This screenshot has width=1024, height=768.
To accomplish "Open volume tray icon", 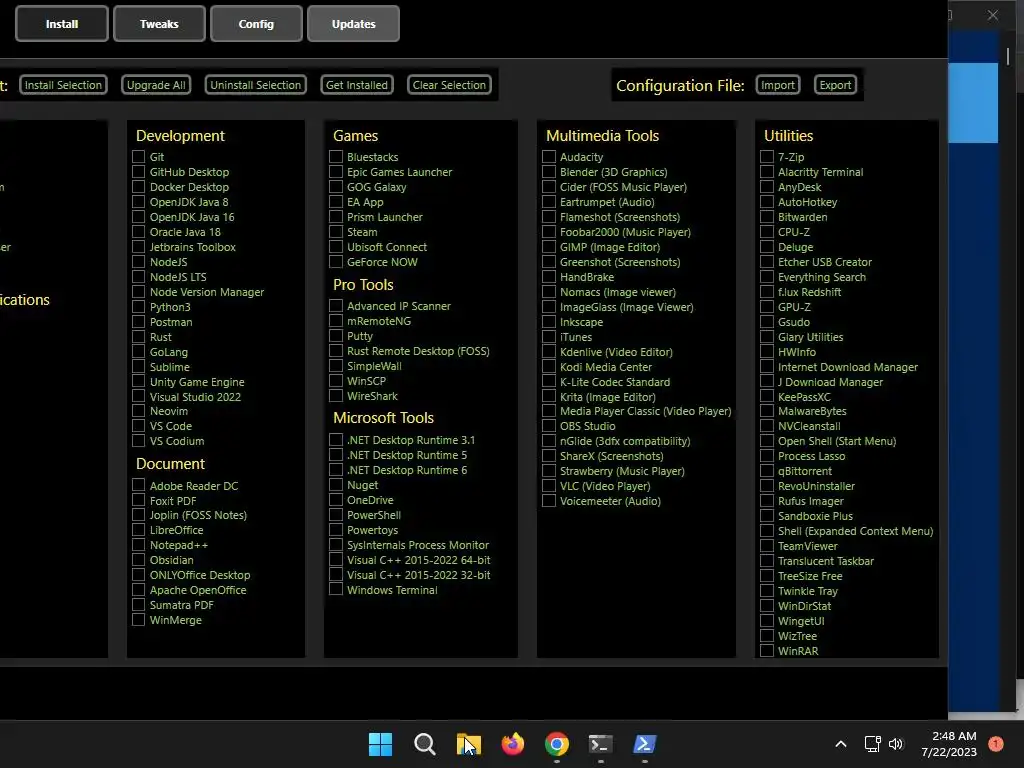I will (x=896, y=744).
